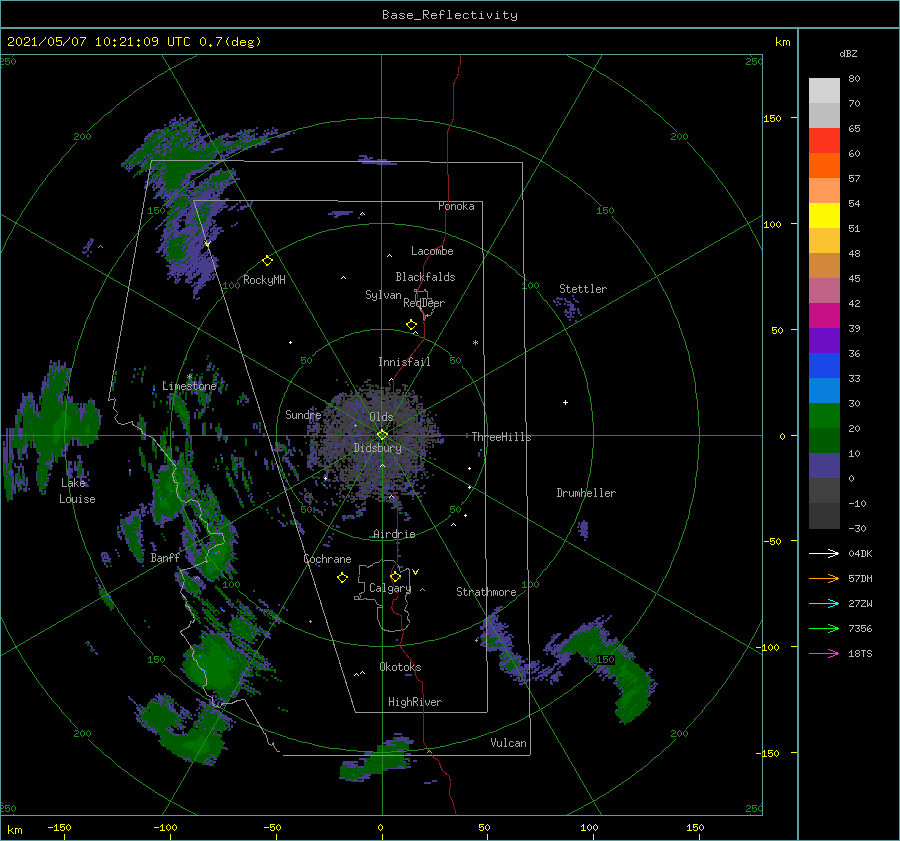Click the ThreeHills city label
Screen dimensions: 900x841
501,437
